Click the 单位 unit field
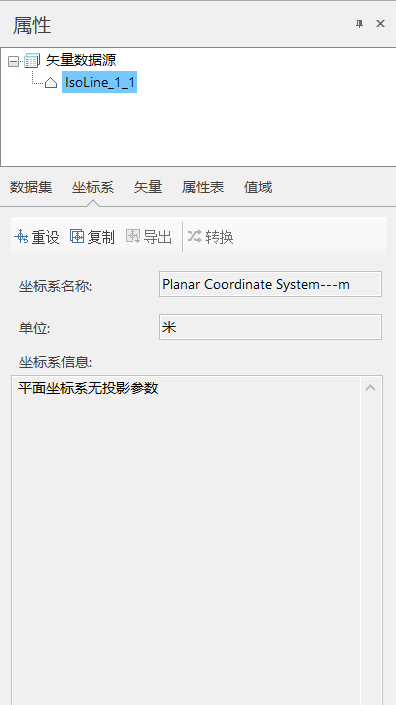The height and width of the screenshot is (705, 396). pyautogui.click(x=270, y=327)
